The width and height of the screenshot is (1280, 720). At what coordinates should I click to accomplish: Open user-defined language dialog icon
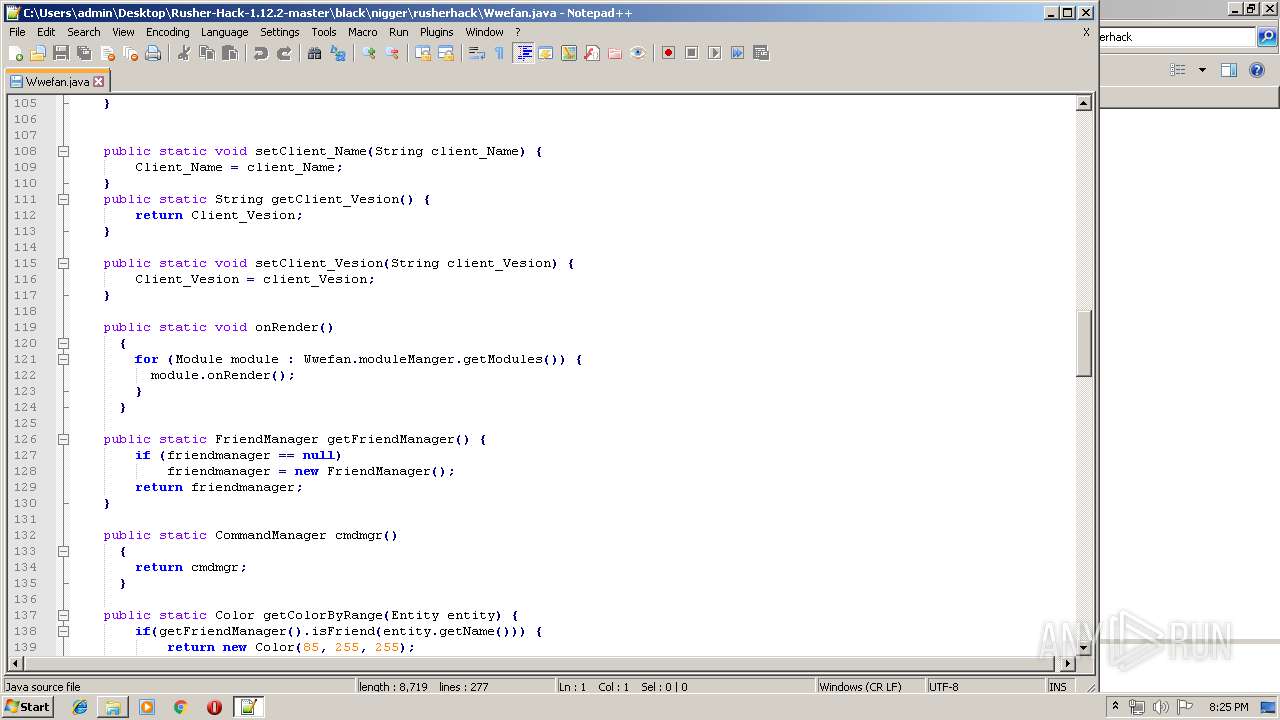546,53
